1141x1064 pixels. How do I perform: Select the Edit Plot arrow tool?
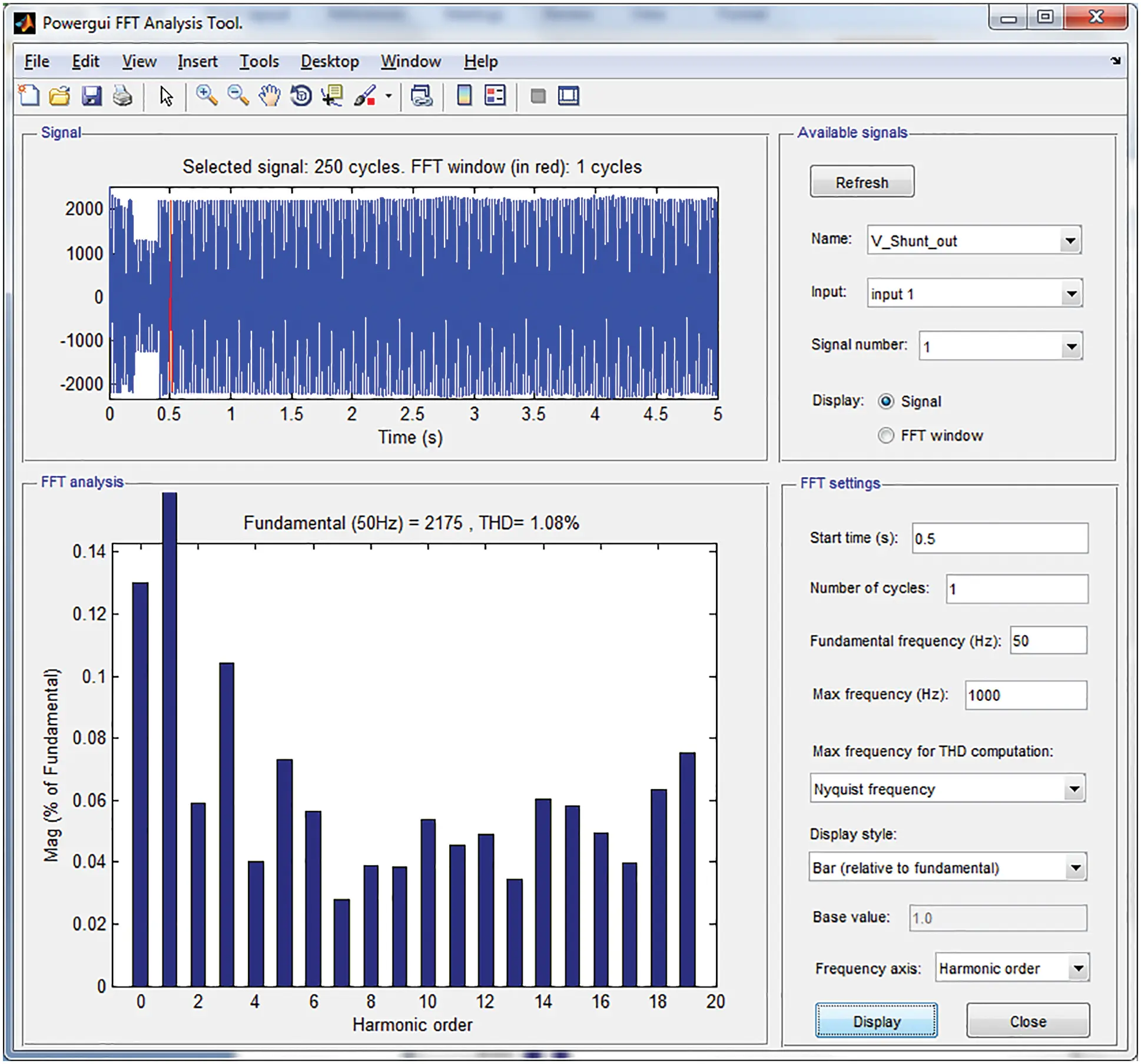click(166, 96)
